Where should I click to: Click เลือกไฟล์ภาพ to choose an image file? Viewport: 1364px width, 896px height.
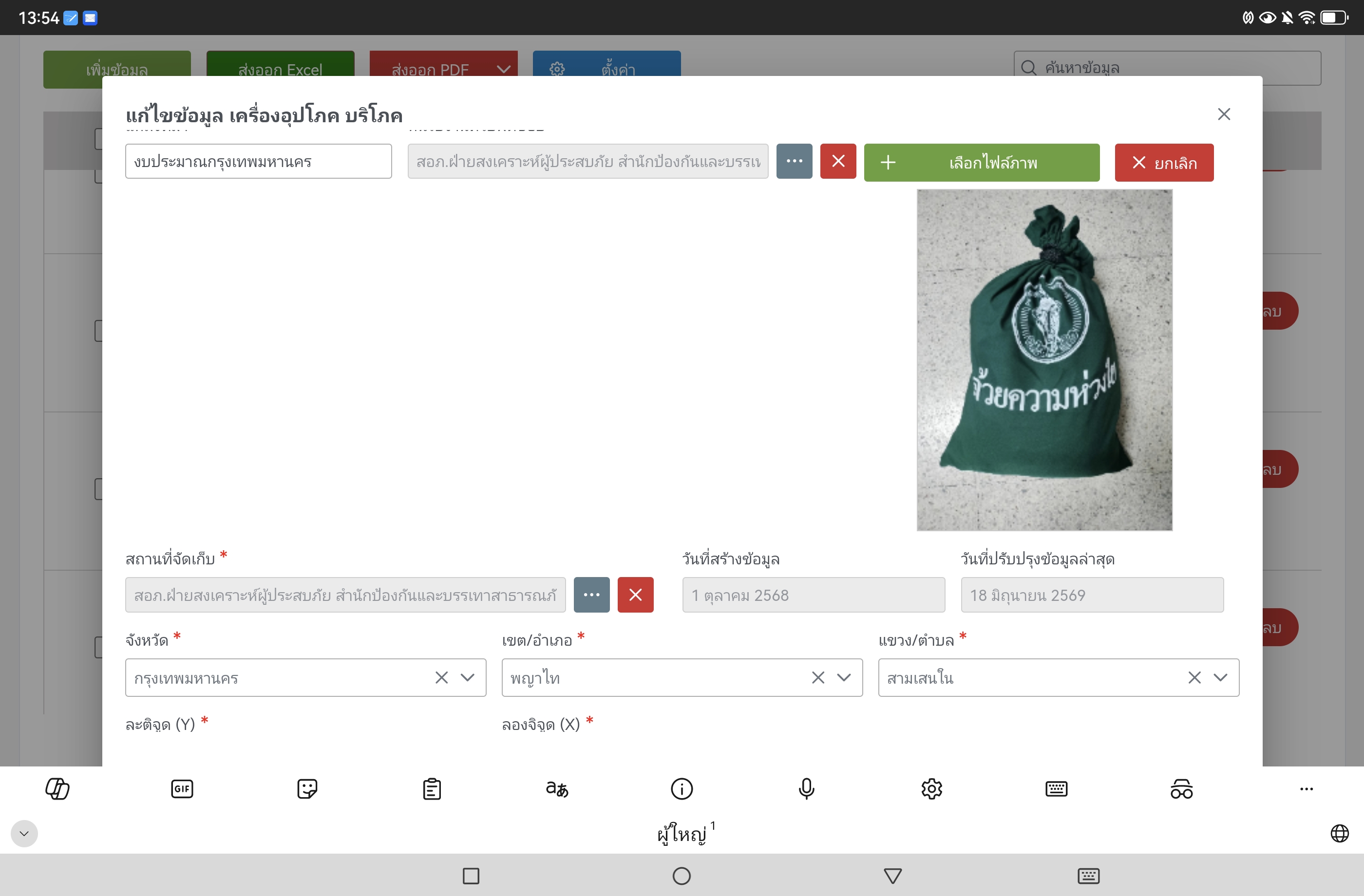[982, 163]
